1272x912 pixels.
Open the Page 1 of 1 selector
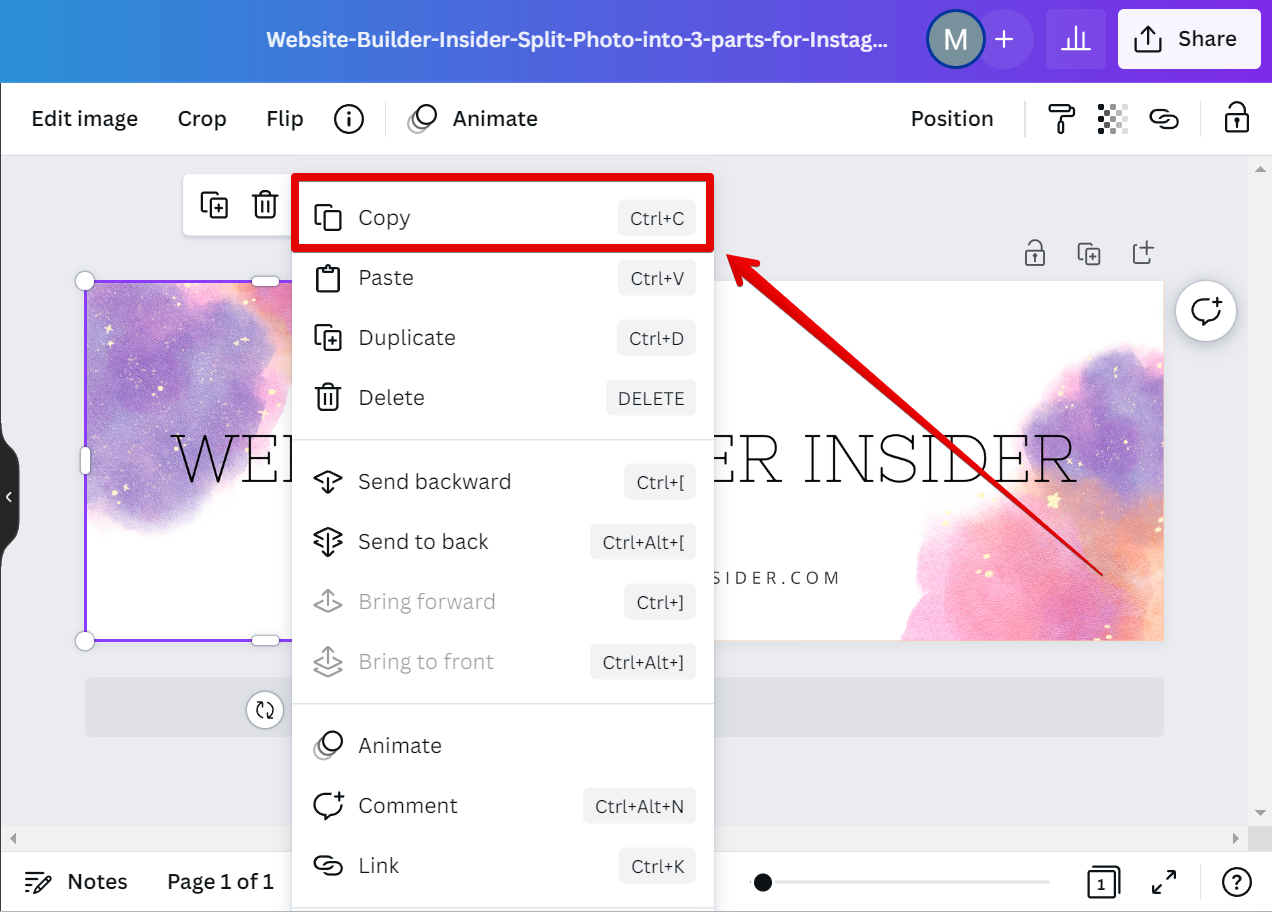tap(220, 881)
